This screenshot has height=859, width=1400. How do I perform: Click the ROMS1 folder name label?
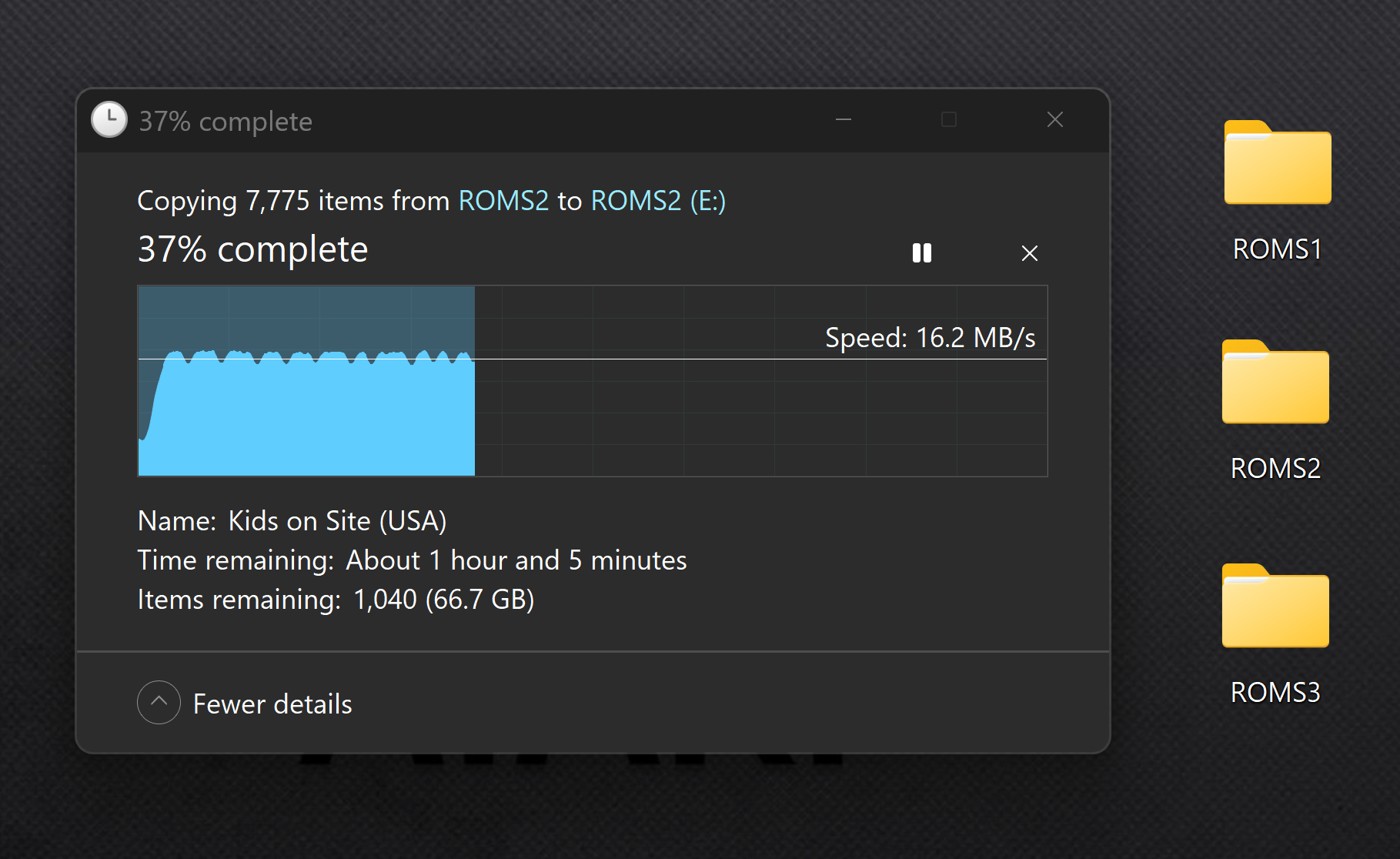[1277, 249]
